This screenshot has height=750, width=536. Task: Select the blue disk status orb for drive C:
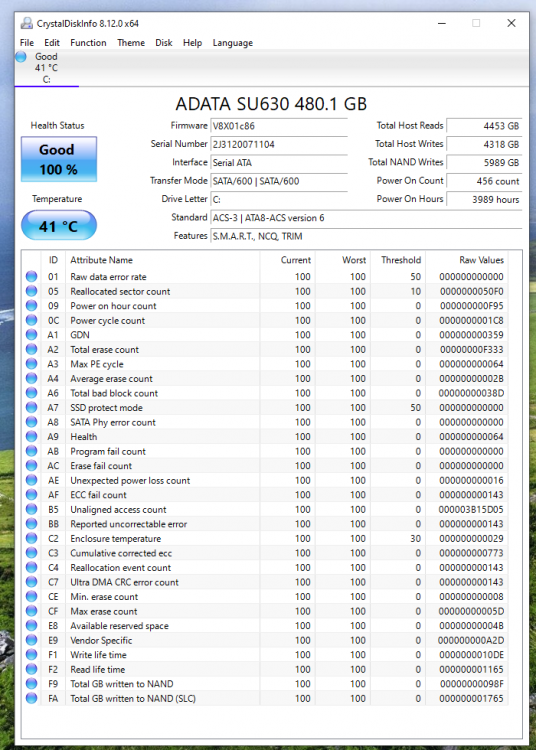(x=21, y=57)
